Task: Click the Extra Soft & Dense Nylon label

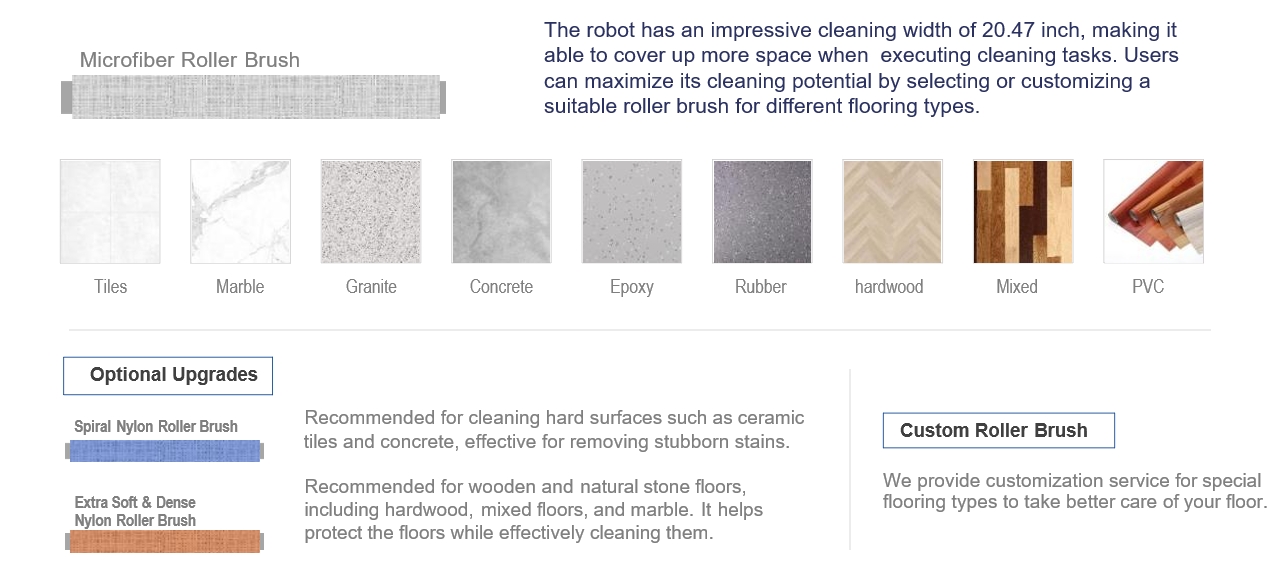Action: 135,511
